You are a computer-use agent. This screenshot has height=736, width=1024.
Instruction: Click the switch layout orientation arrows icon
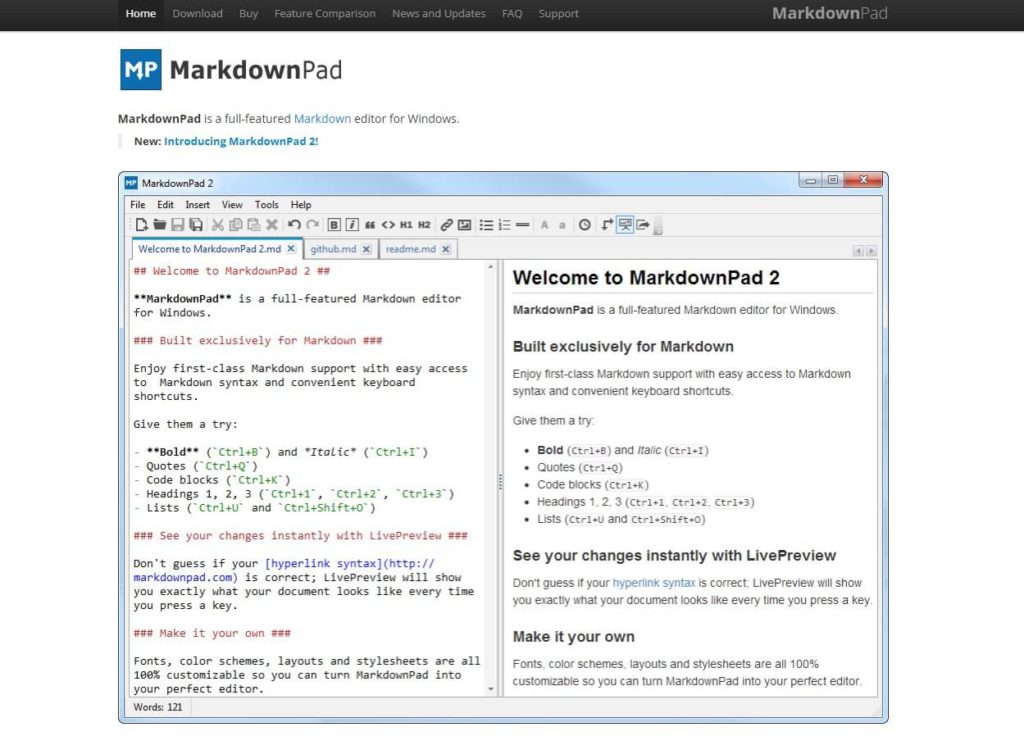[607, 225]
